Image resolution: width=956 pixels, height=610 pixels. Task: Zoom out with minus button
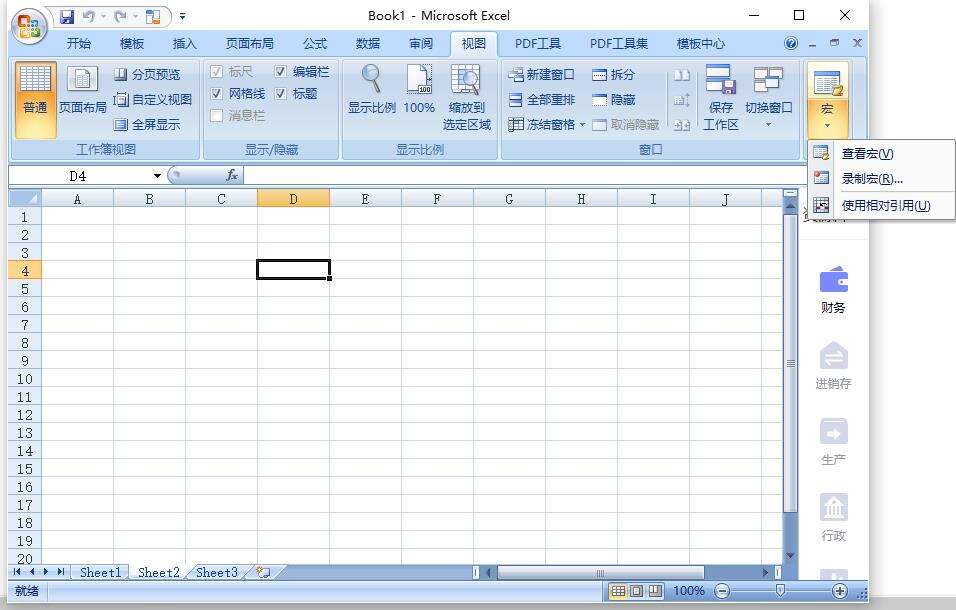[x=722, y=590]
